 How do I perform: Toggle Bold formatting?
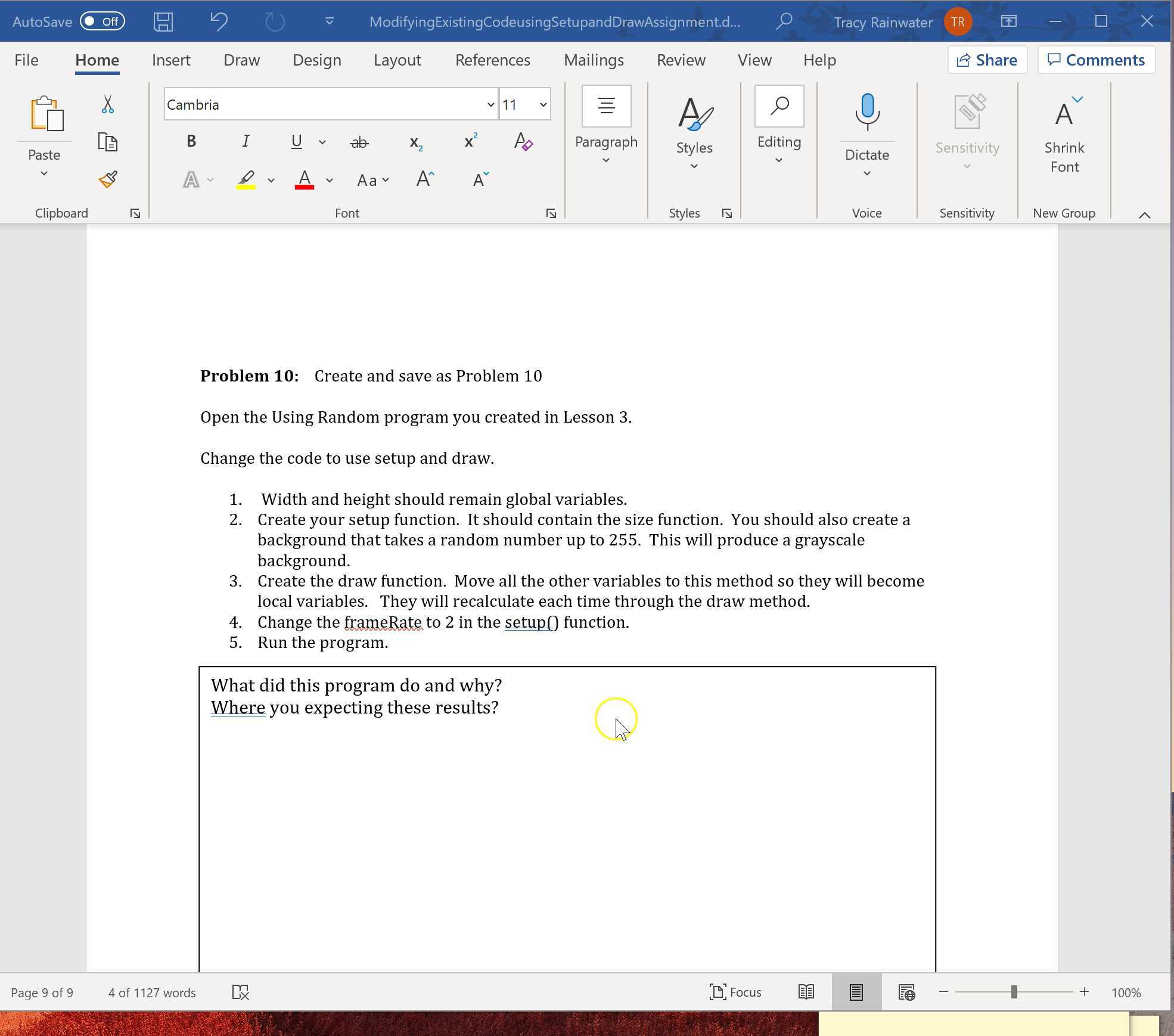pyautogui.click(x=191, y=141)
